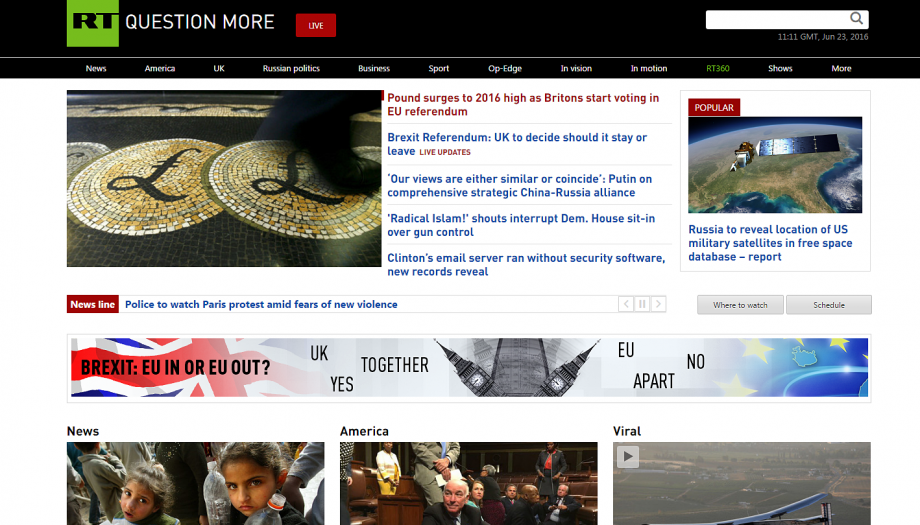Click the pound coin mosaic lead image
This screenshot has height=525, width=920.
[x=224, y=178]
